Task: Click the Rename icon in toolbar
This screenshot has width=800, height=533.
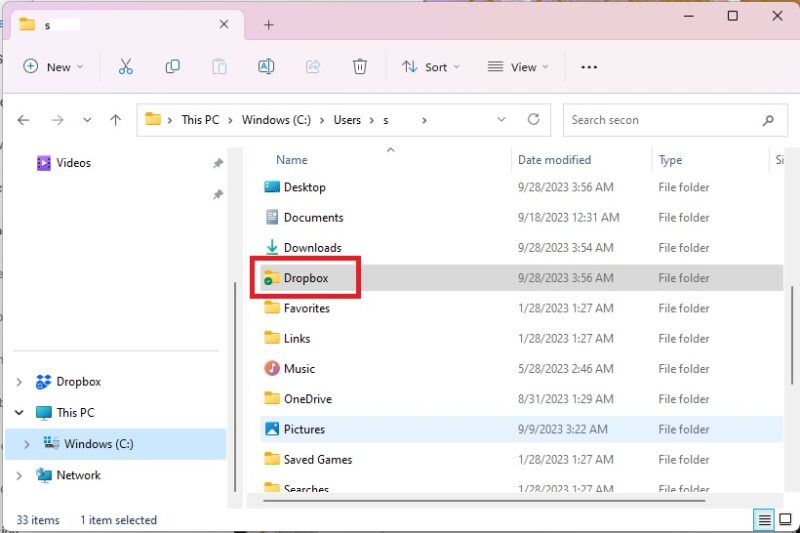Action: (266, 67)
